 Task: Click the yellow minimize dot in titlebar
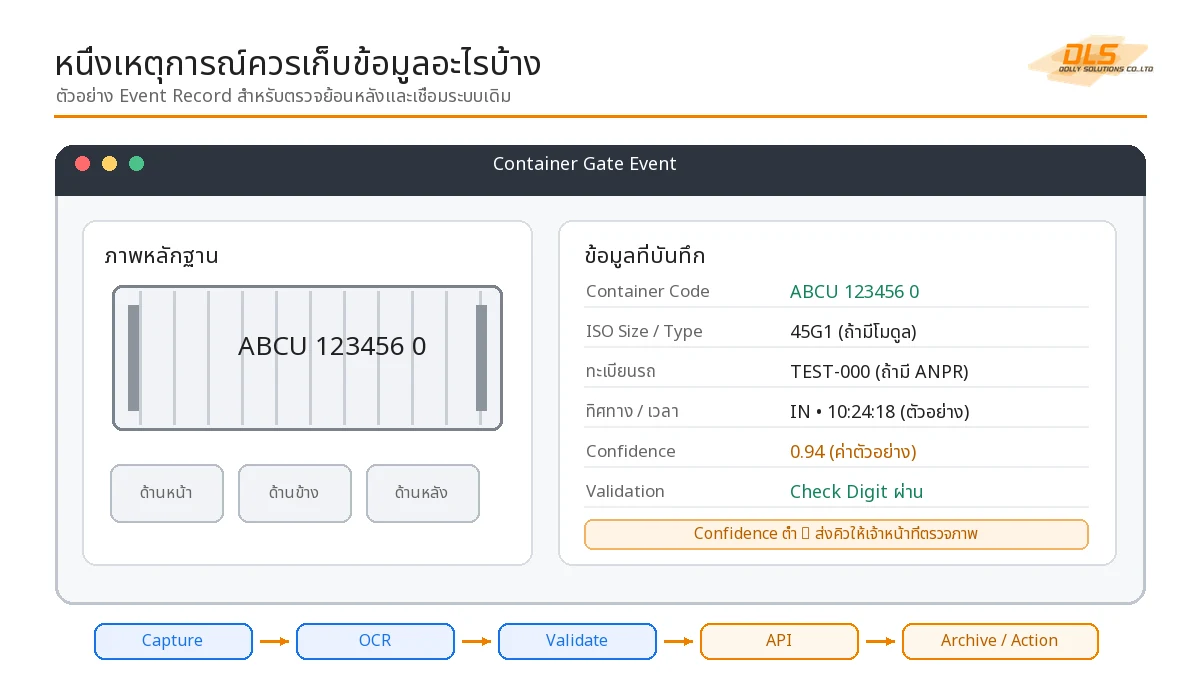pos(110,164)
